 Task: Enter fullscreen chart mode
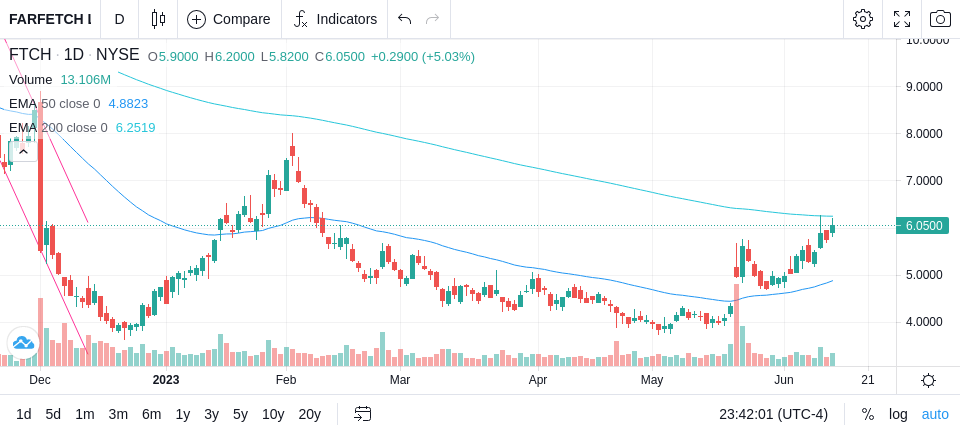(902, 19)
